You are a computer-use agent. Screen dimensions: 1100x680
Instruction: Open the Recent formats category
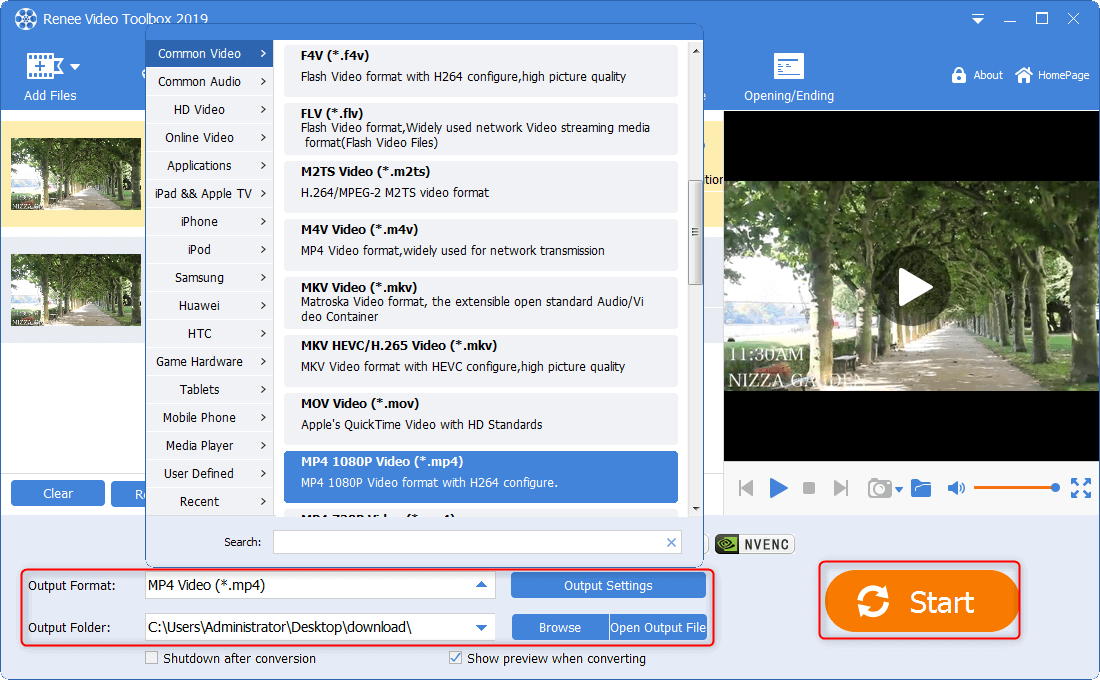[209, 502]
